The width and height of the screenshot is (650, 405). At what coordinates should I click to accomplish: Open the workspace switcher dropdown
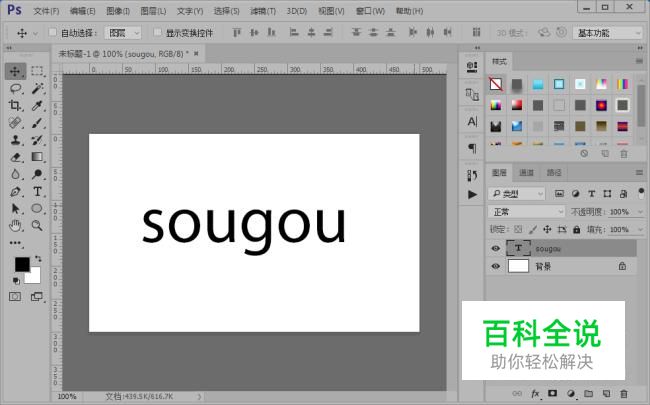click(608, 33)
